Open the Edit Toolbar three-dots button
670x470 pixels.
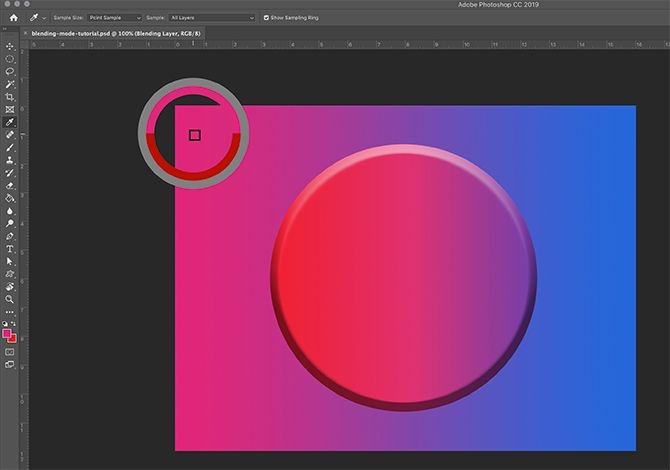pos(10,312)
